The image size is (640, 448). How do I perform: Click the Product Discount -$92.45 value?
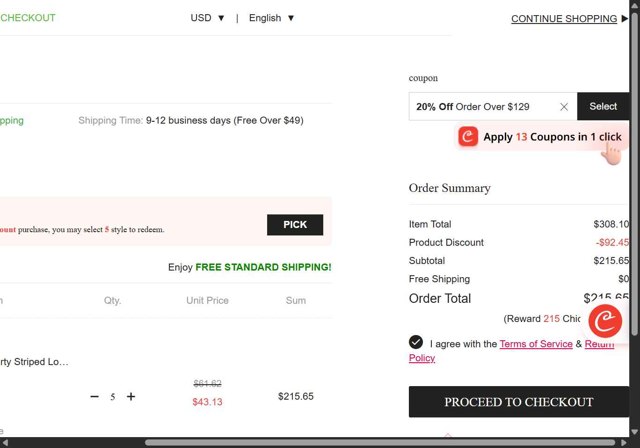pos(612,242)
